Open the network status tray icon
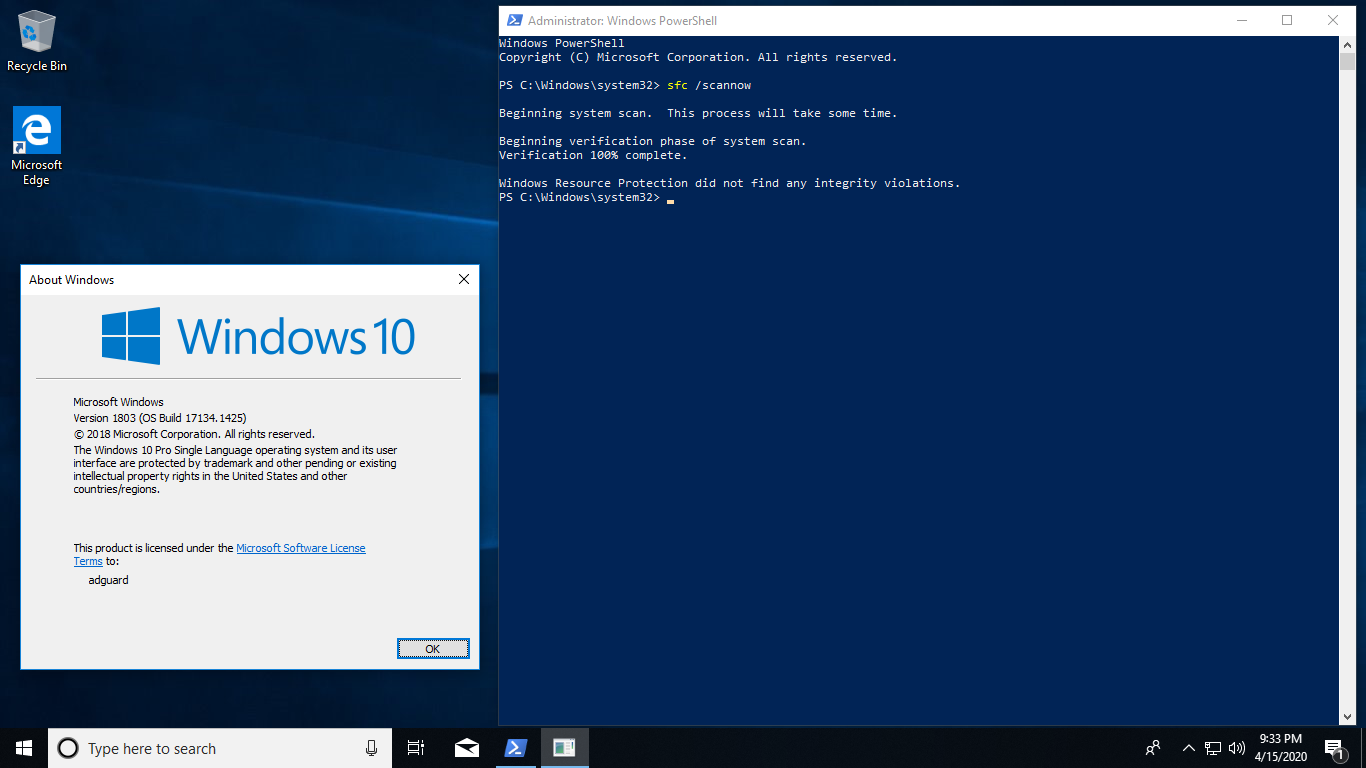 tap(1213, 748)
